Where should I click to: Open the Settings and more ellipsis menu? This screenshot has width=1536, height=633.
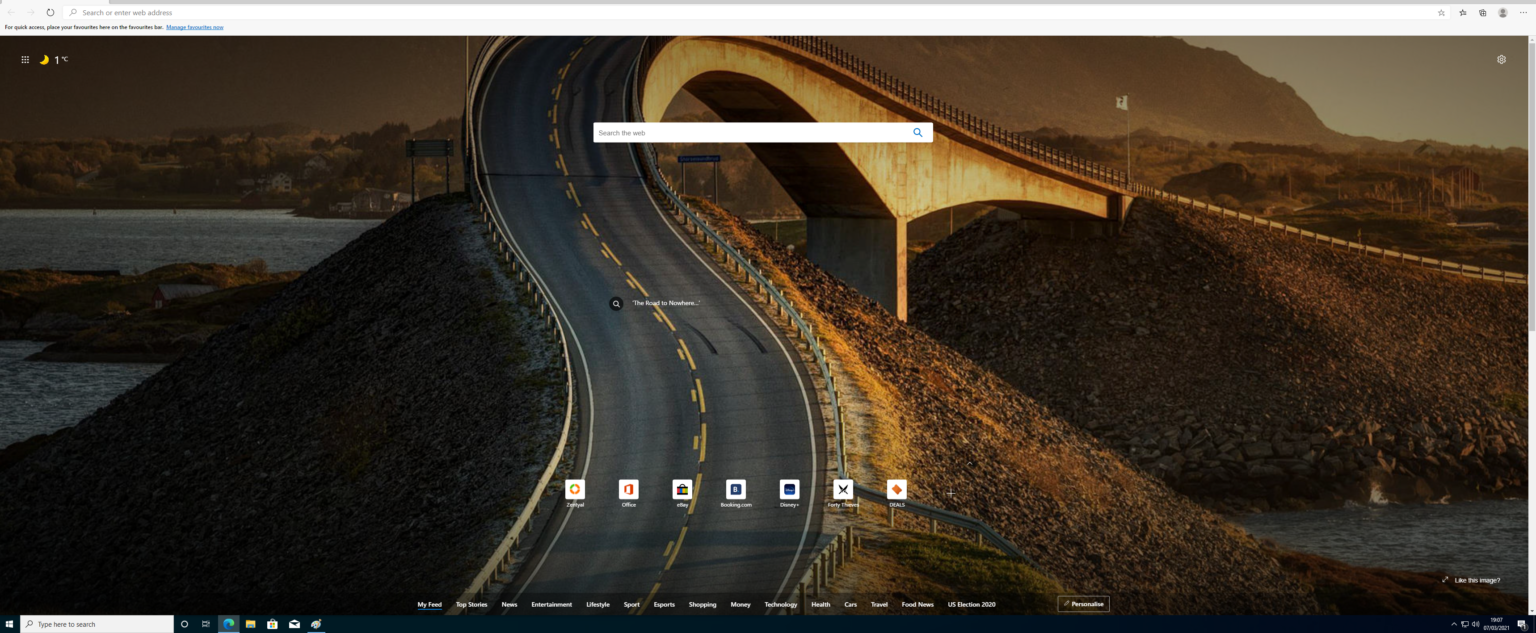click(x=1521, y=11)
